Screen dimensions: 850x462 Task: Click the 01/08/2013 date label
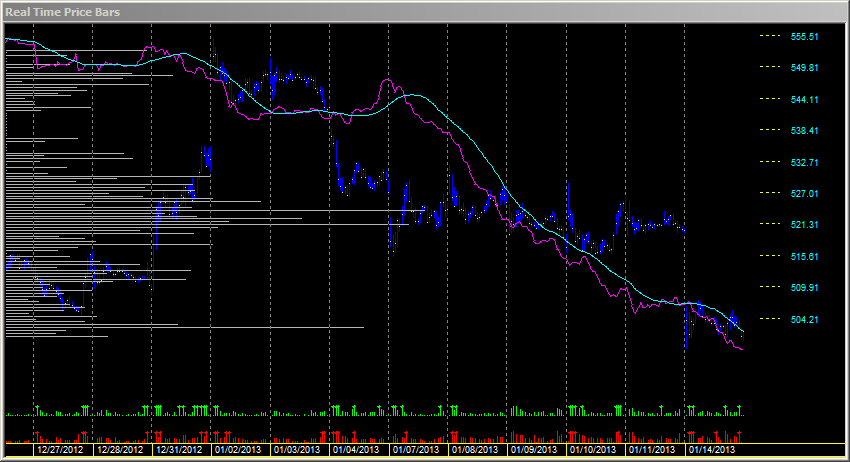click(475, 450)
